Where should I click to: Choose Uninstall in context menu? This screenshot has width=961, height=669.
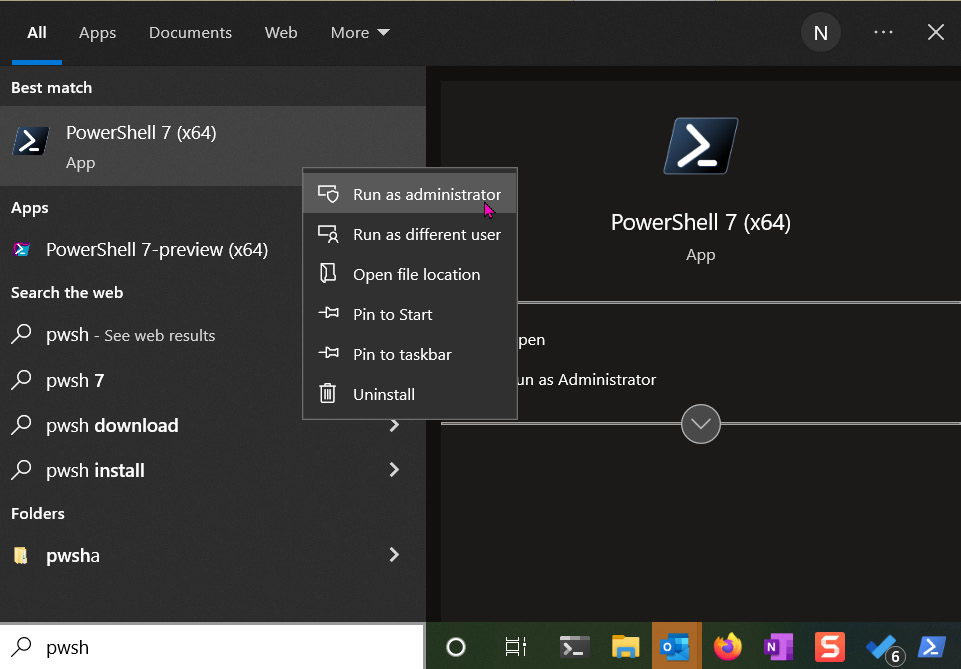410,394
